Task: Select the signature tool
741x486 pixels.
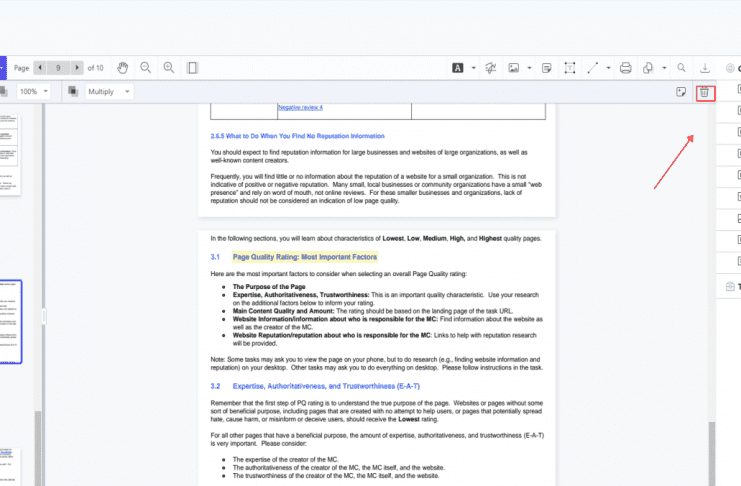Action: (x=491, y=68)
